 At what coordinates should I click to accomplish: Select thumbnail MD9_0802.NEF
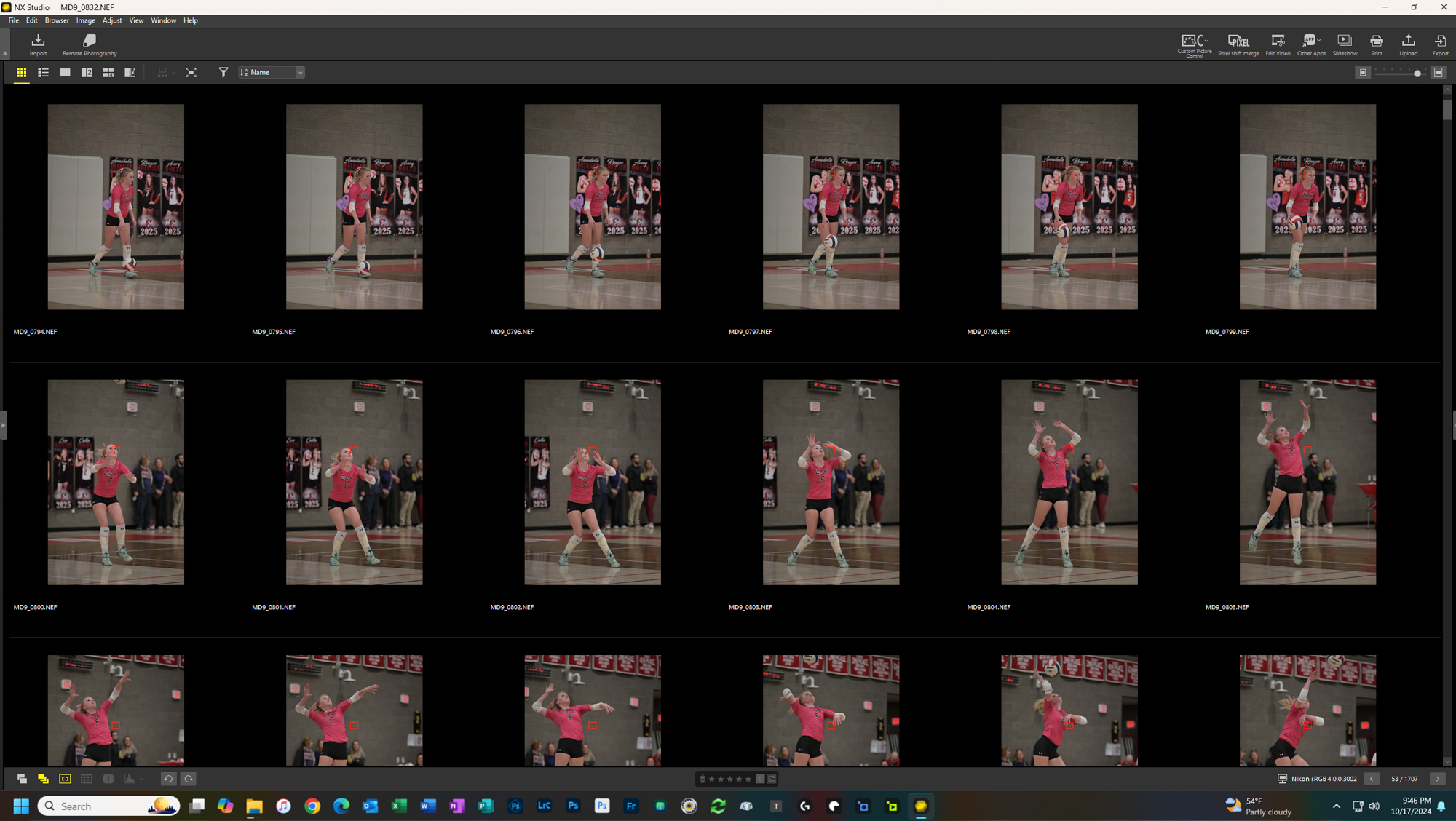click(x=593, y=482)
